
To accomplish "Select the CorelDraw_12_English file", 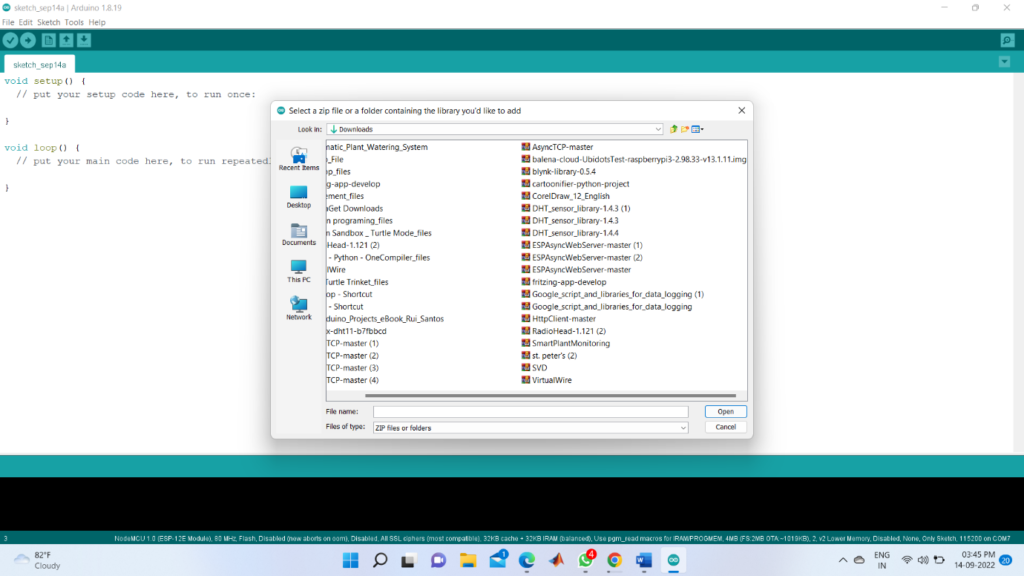I will (566, 196).
